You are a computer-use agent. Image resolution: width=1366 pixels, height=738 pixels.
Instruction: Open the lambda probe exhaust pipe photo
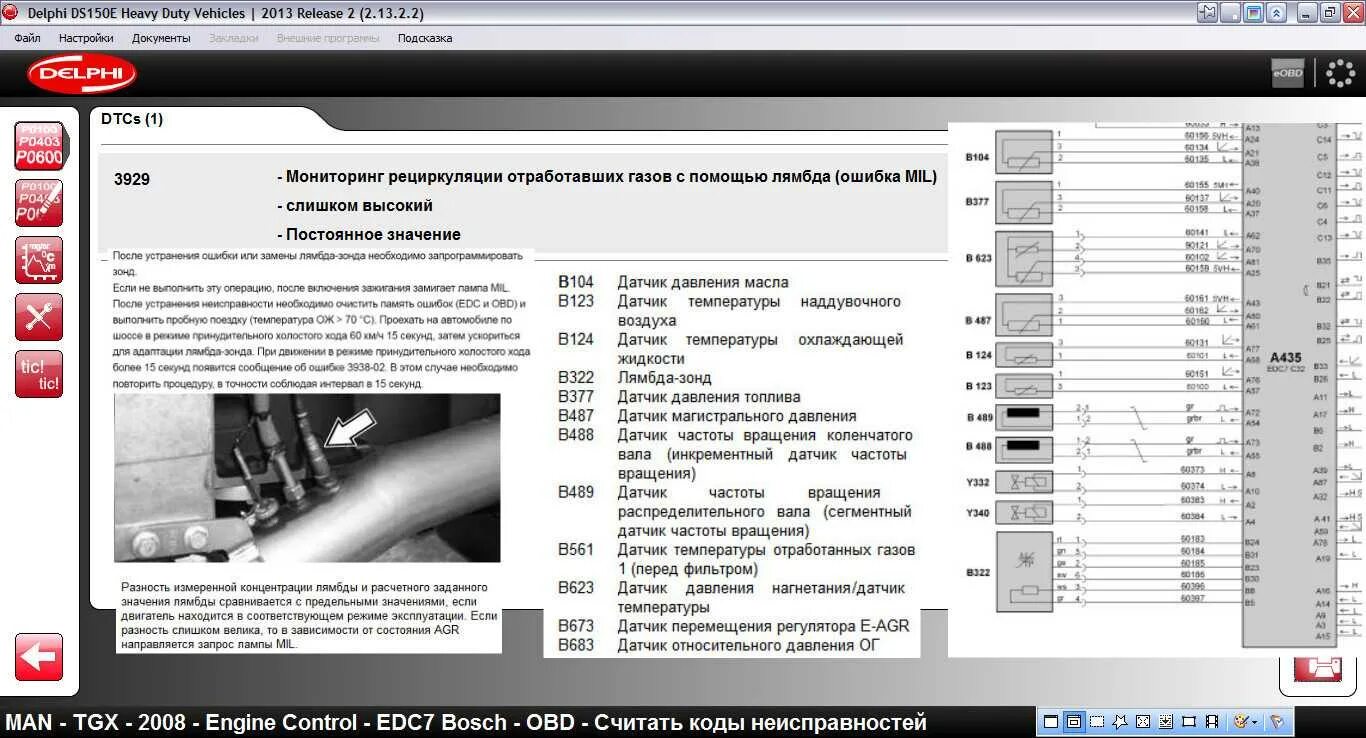tap(307, 478)
